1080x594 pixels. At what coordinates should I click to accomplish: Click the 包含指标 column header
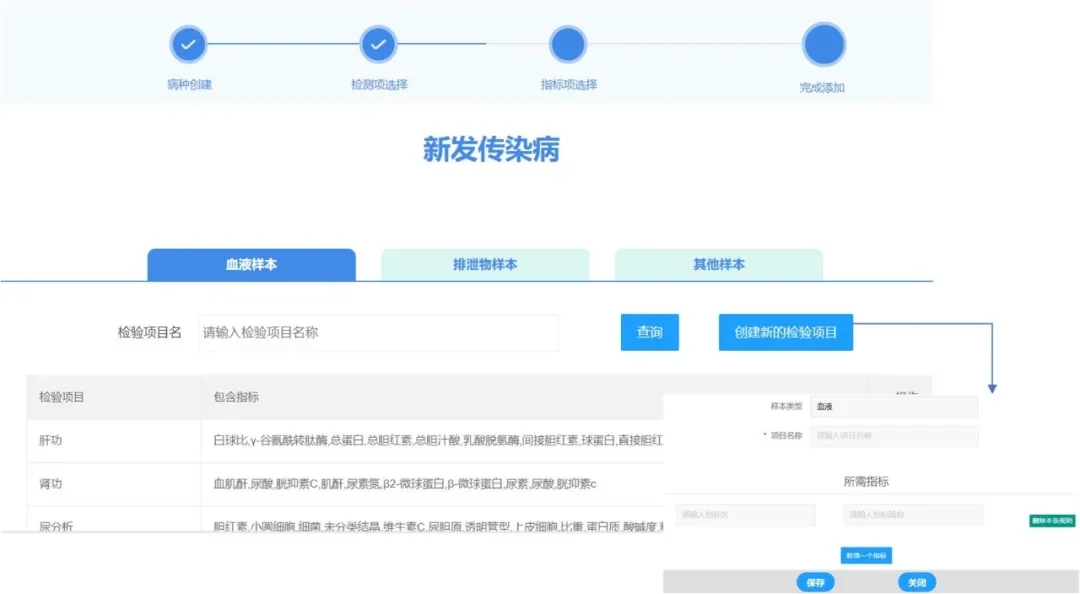pyautogui.click(x=236, y=397)
